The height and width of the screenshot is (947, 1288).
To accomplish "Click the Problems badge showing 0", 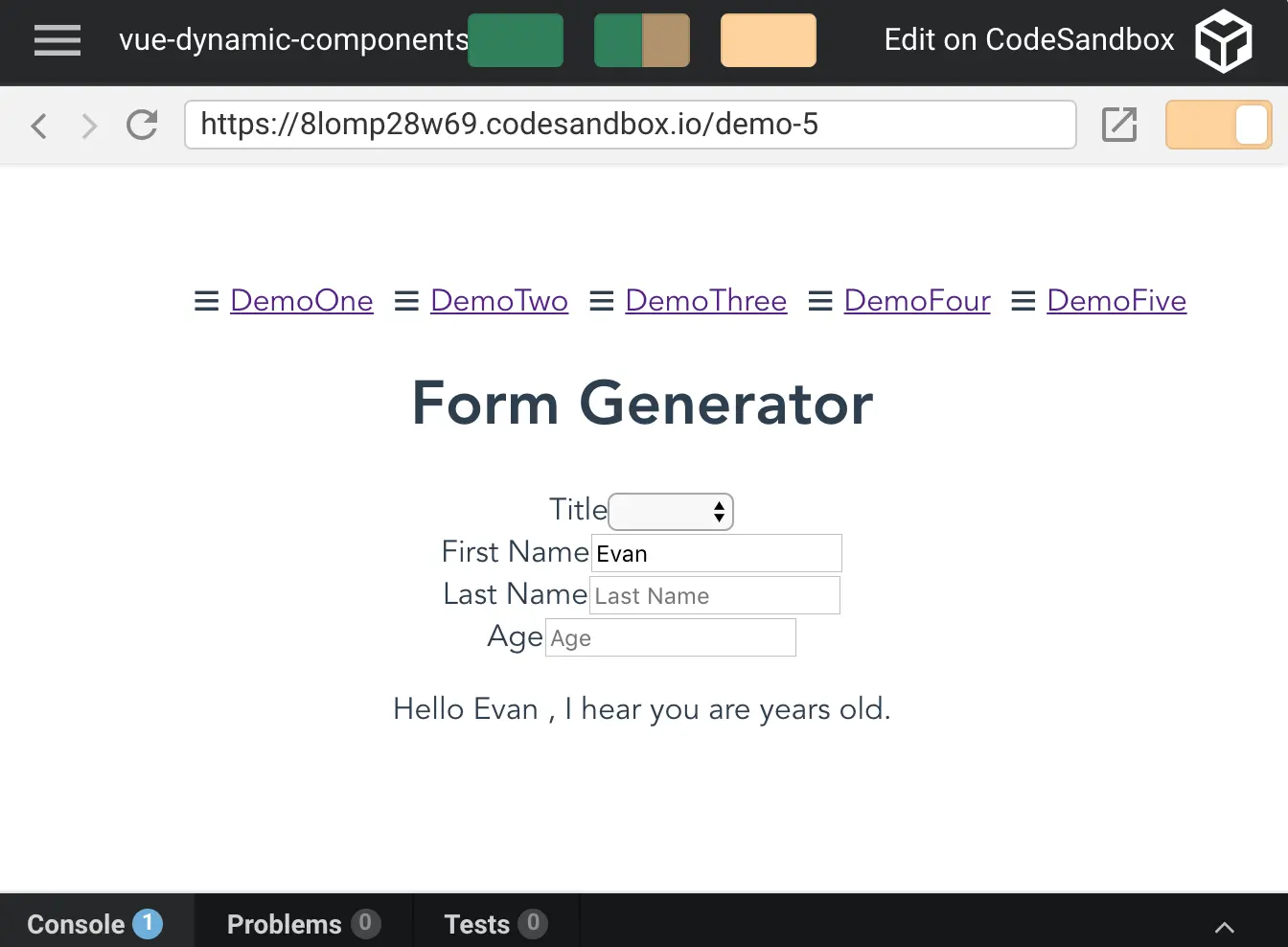I will coord(365,923).
